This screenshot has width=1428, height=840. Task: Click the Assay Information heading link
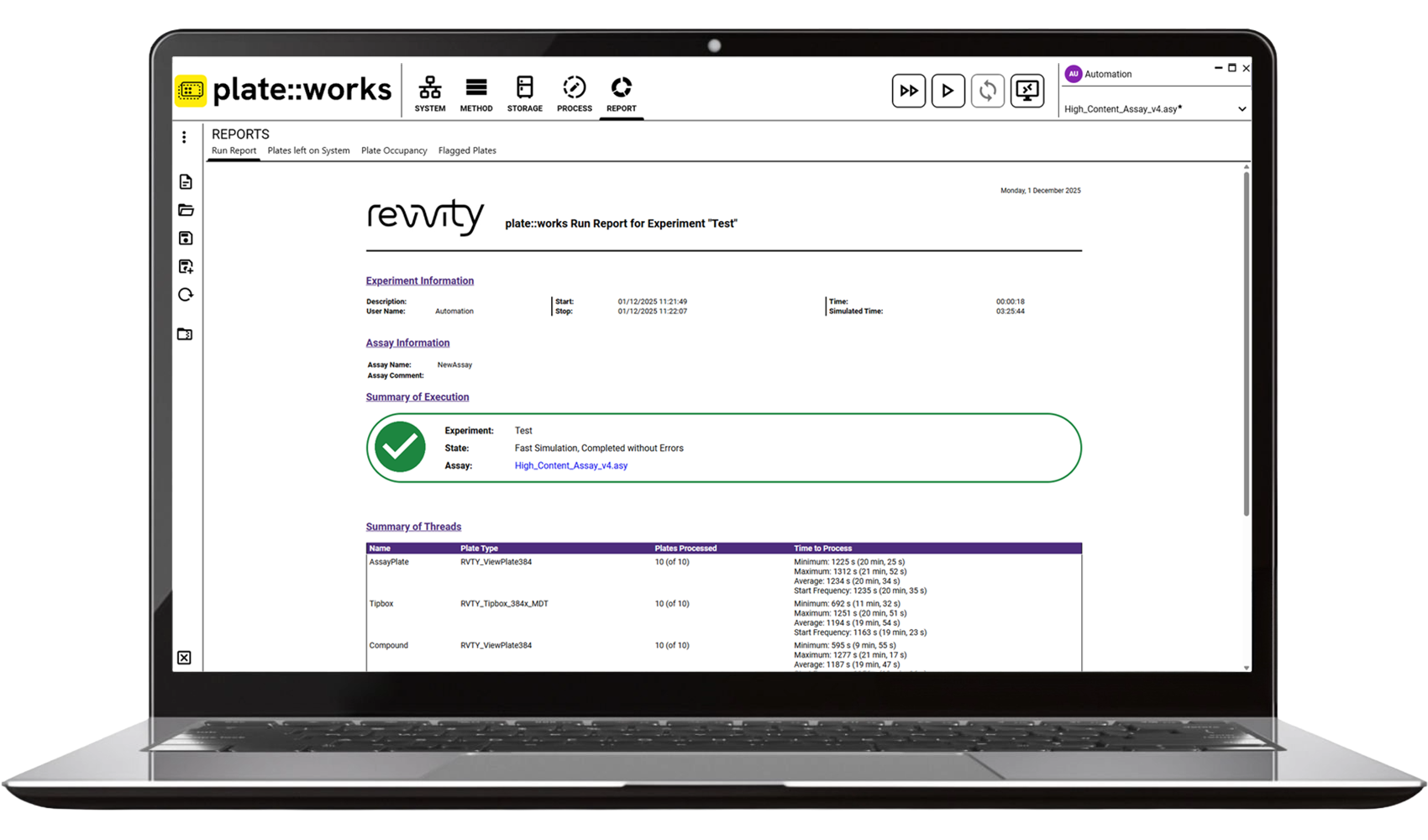(x=407, y=343)
